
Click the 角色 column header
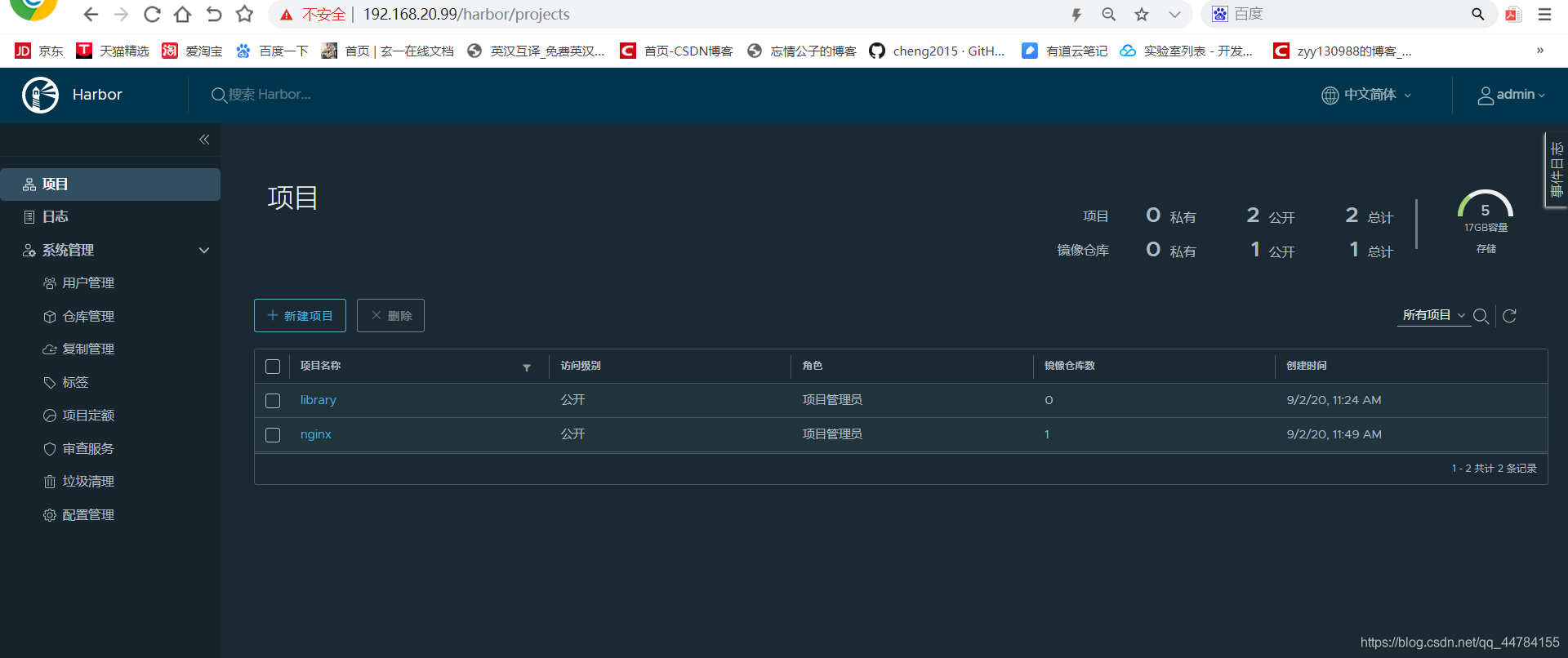813,366
